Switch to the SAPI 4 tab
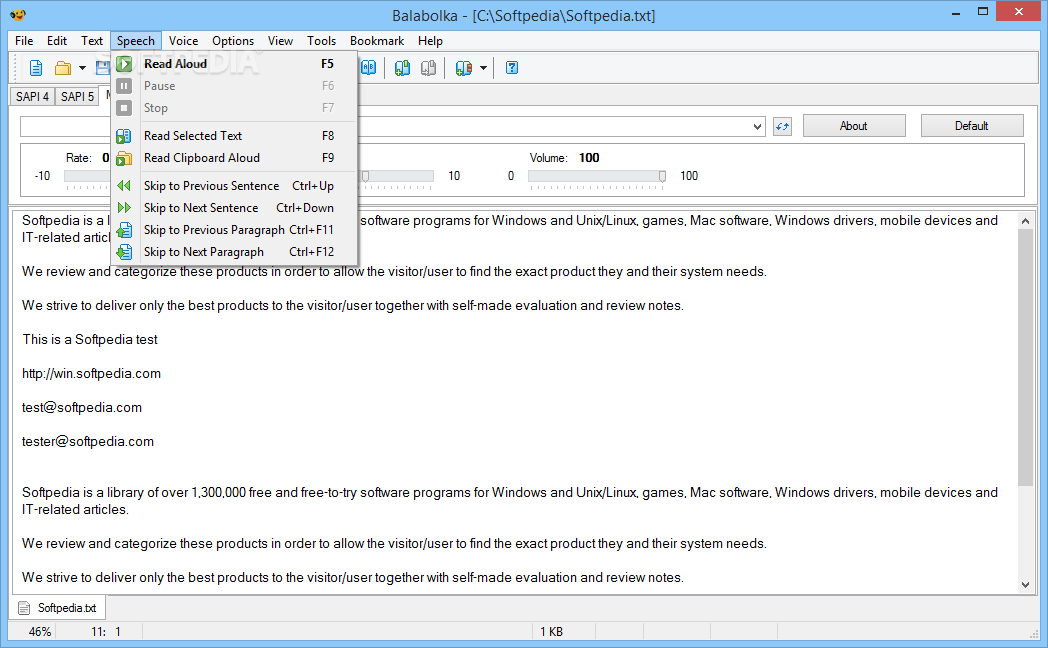 (32, 96)
